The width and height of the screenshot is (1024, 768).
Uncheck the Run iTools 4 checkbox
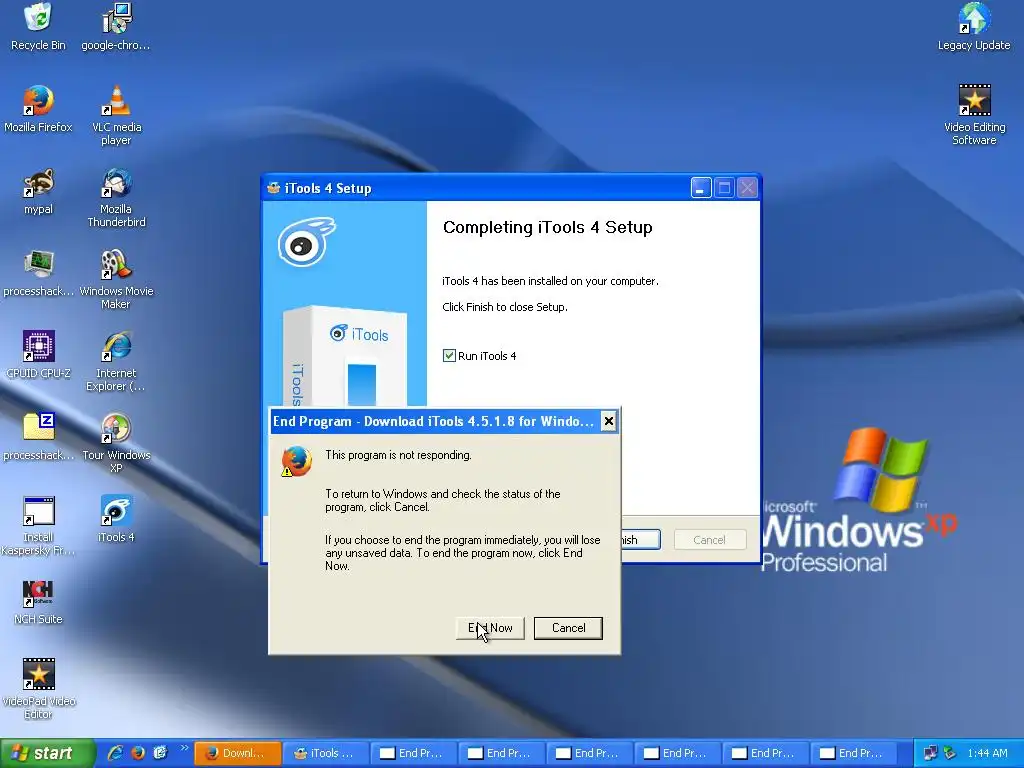(x=449, y=355)
